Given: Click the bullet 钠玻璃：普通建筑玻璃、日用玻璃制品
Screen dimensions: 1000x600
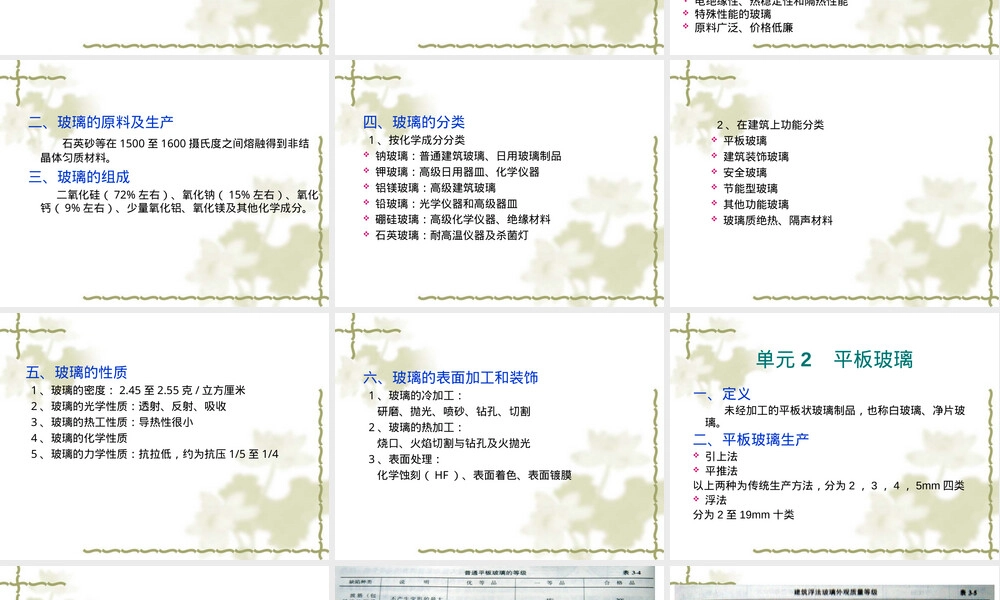Looking at the screenshot, I should point(468,156).
